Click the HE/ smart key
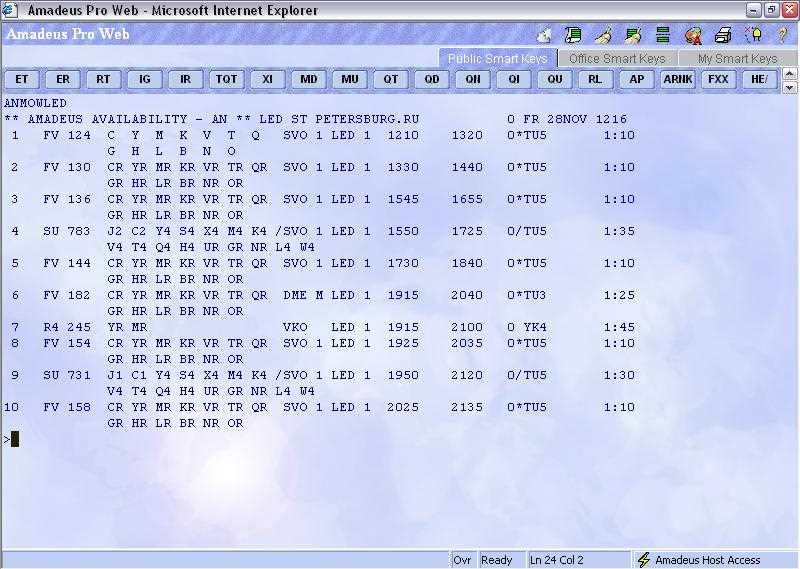Image resolution: width=800 pixels, height=569 pixels. pyautogui.click(x=759, y=79)
